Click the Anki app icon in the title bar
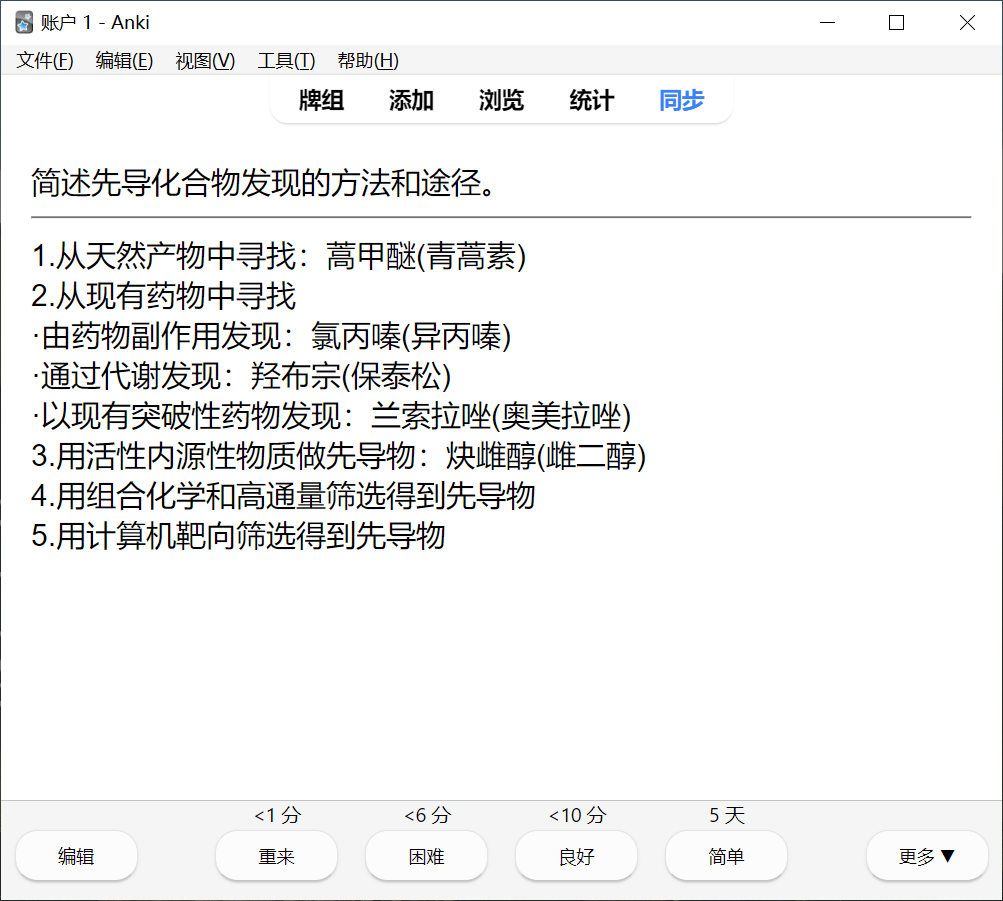This screenshot has width=1003, height=901. pyautogui.click(x=24, y=23)
